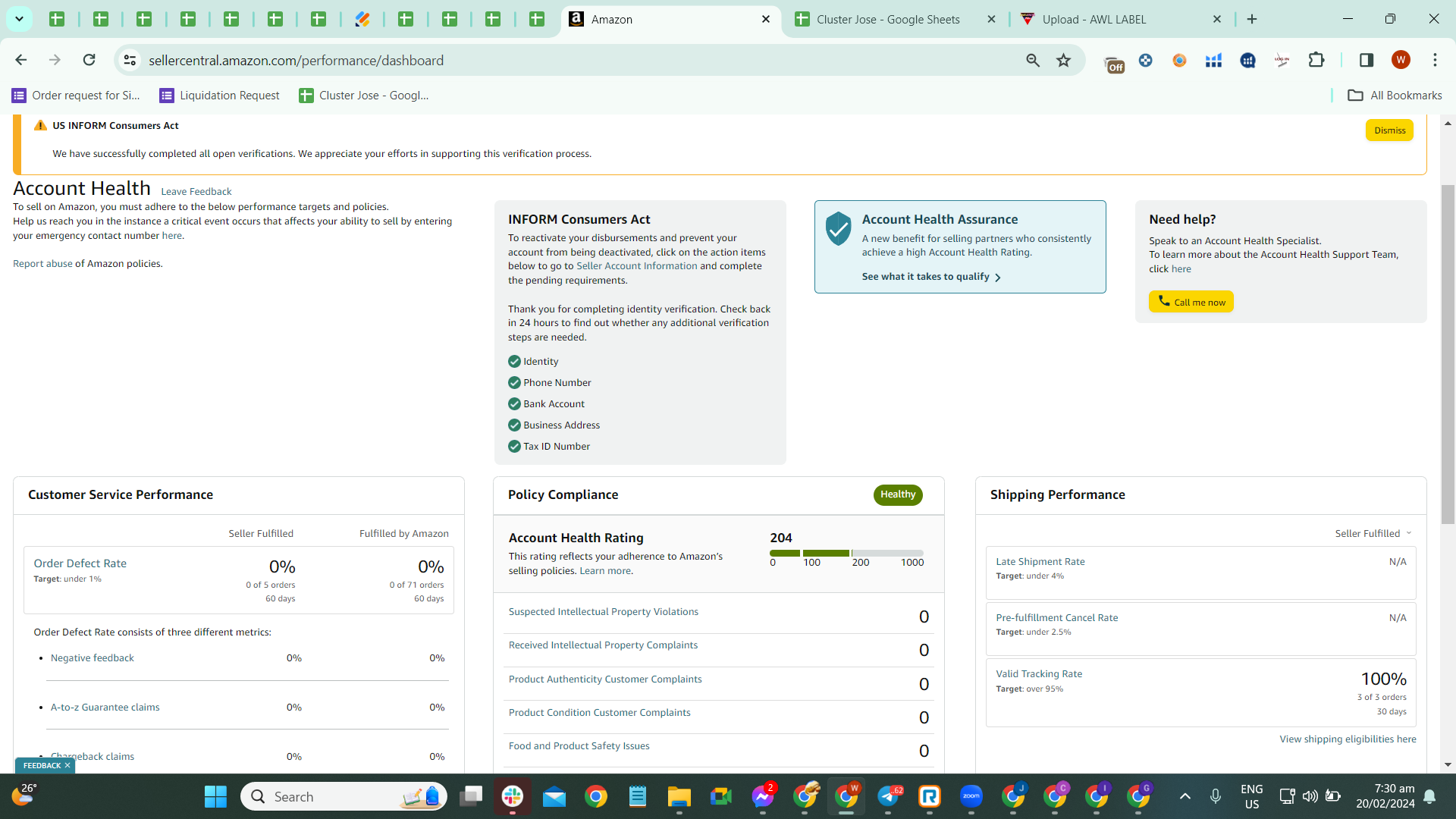
Task: Show hidden icons in system tray
Action: [1185, 796]
